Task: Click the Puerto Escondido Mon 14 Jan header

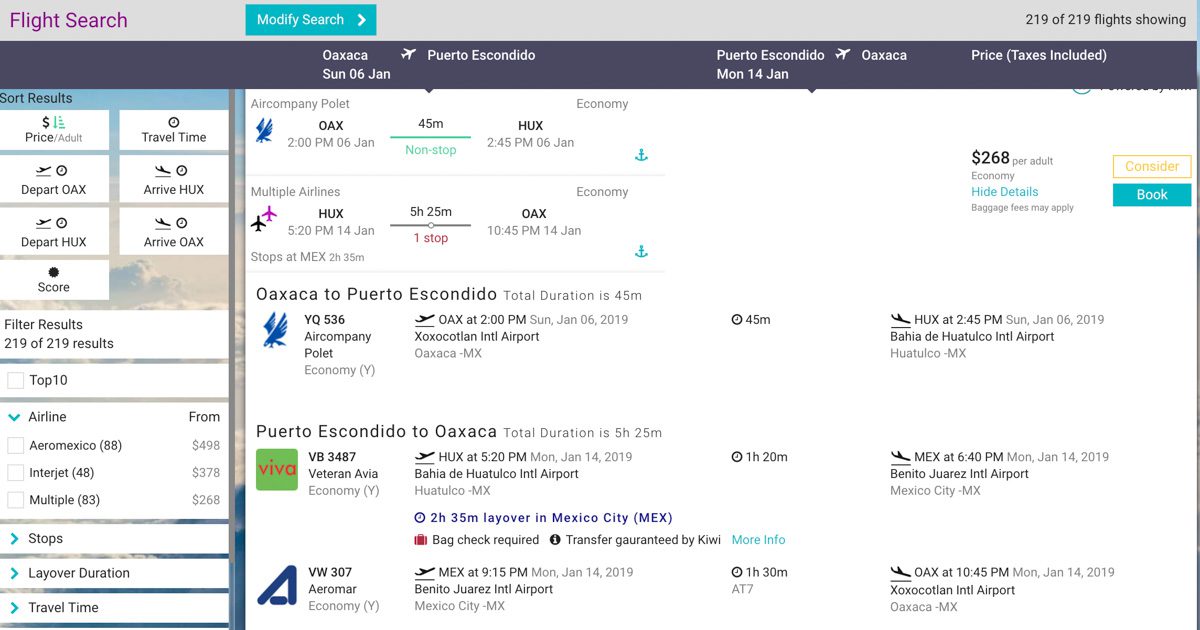Action: click(x=771, y=64)
